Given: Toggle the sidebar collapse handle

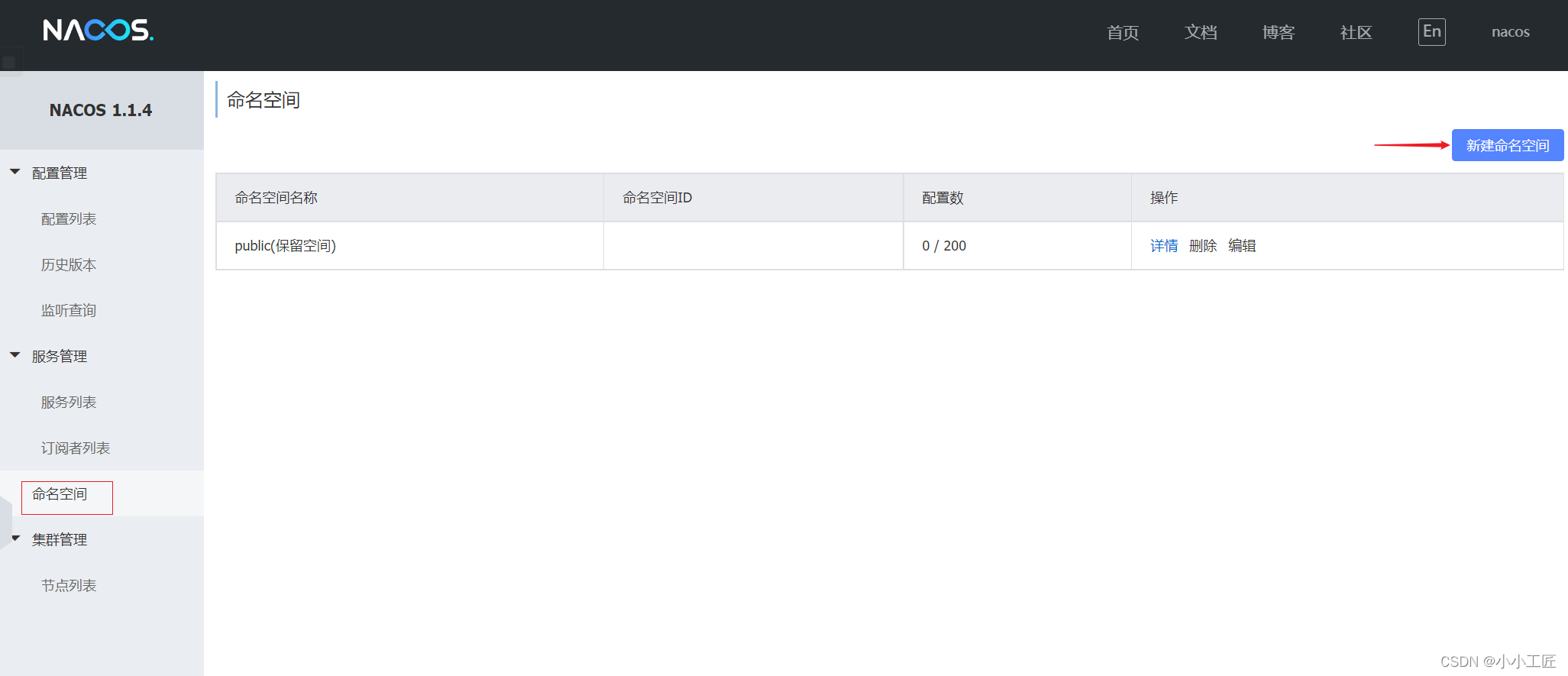Looking at the screenshot, I should tap(6, 522).
